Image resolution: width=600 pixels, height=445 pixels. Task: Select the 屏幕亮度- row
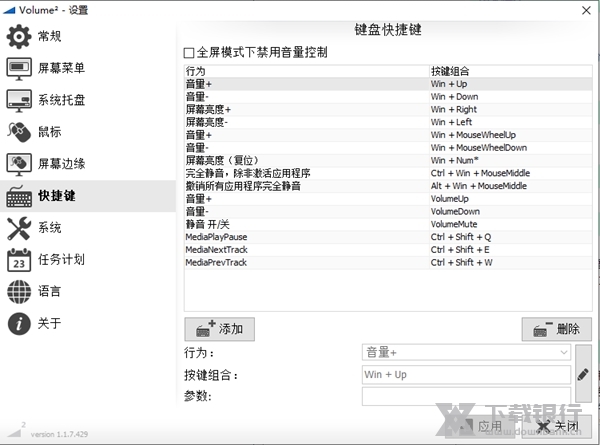tap(388, 122)
